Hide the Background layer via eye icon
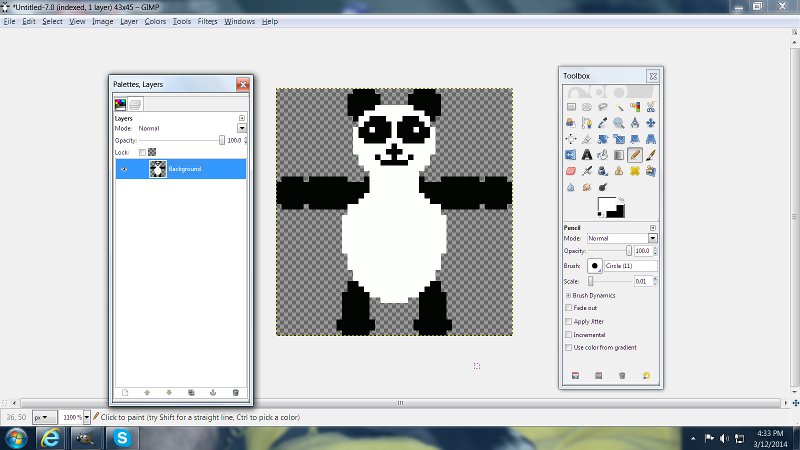Image resolution: width=800 pixels, height=450 pixels. click(x=124, y=169)
